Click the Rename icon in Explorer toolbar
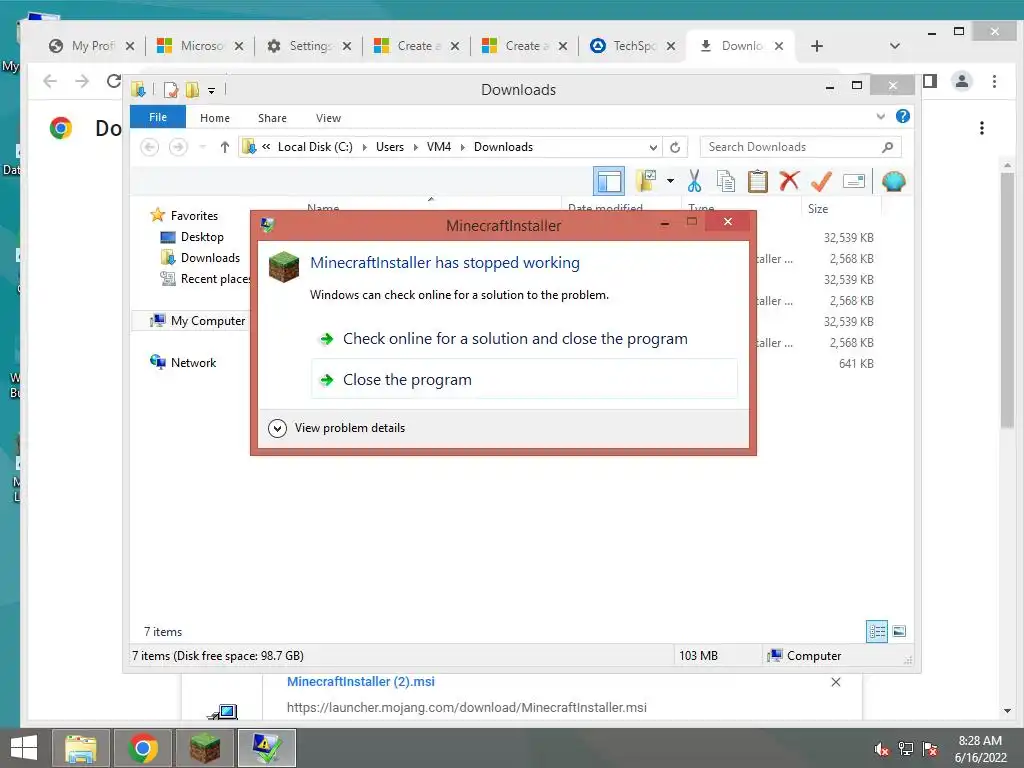The image size is (1024, 768). click(854, 181)
